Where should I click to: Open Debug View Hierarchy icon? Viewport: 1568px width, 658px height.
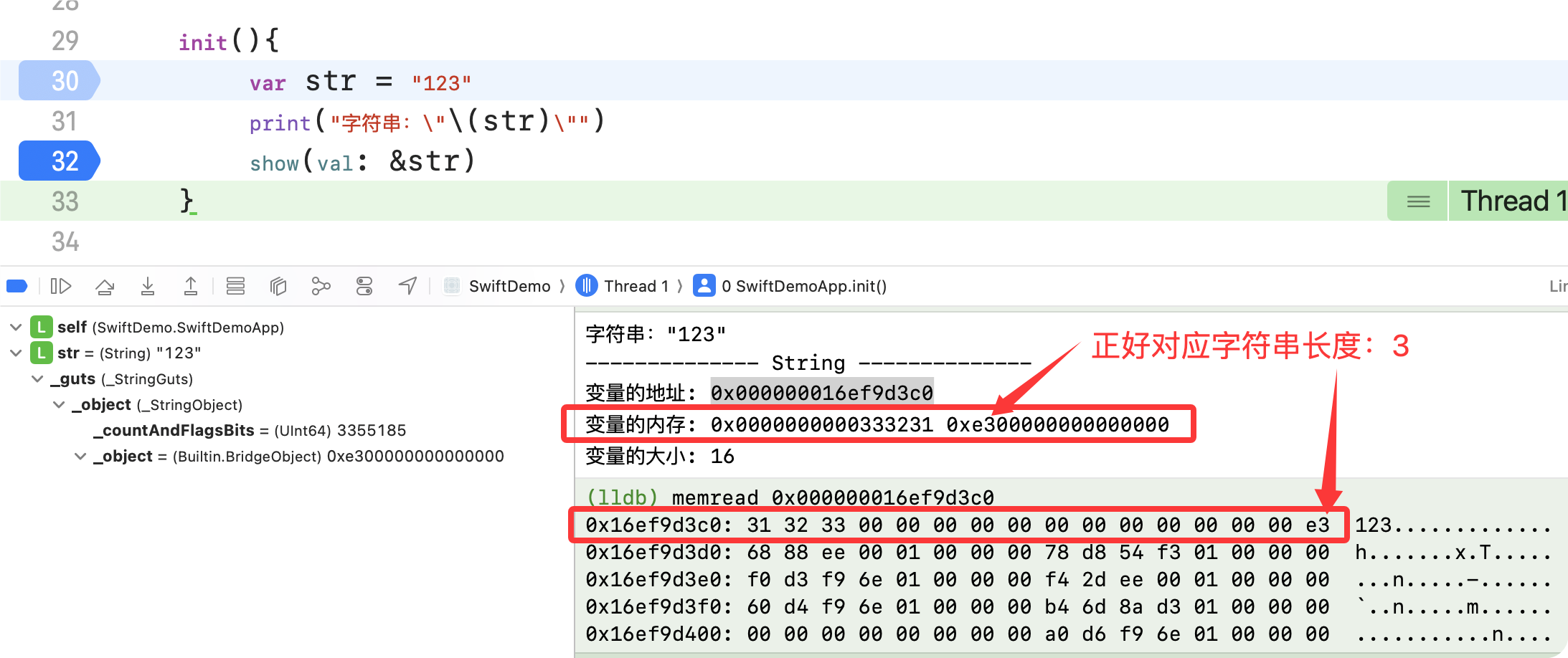(278, 286)
